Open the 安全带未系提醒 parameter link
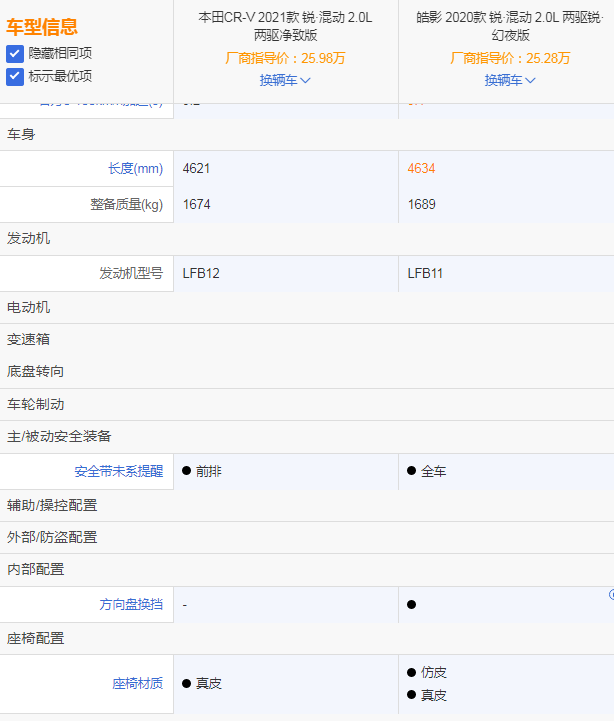 (x=118, y=471)
